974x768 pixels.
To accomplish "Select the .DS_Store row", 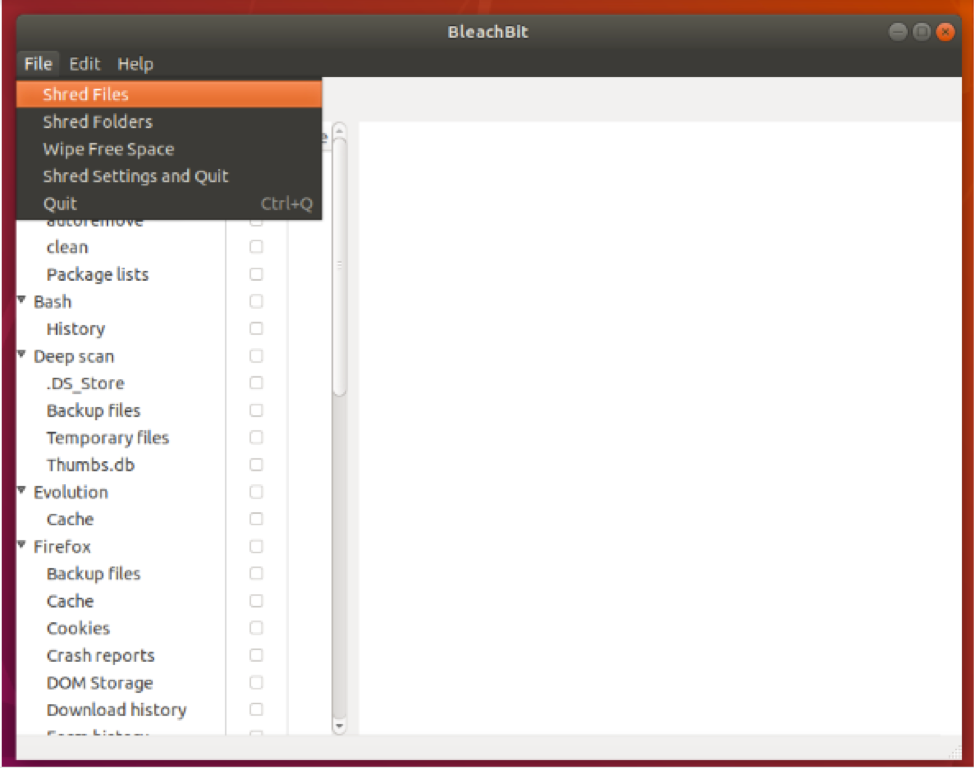I will pyautogui.click(x=85, y=383).
